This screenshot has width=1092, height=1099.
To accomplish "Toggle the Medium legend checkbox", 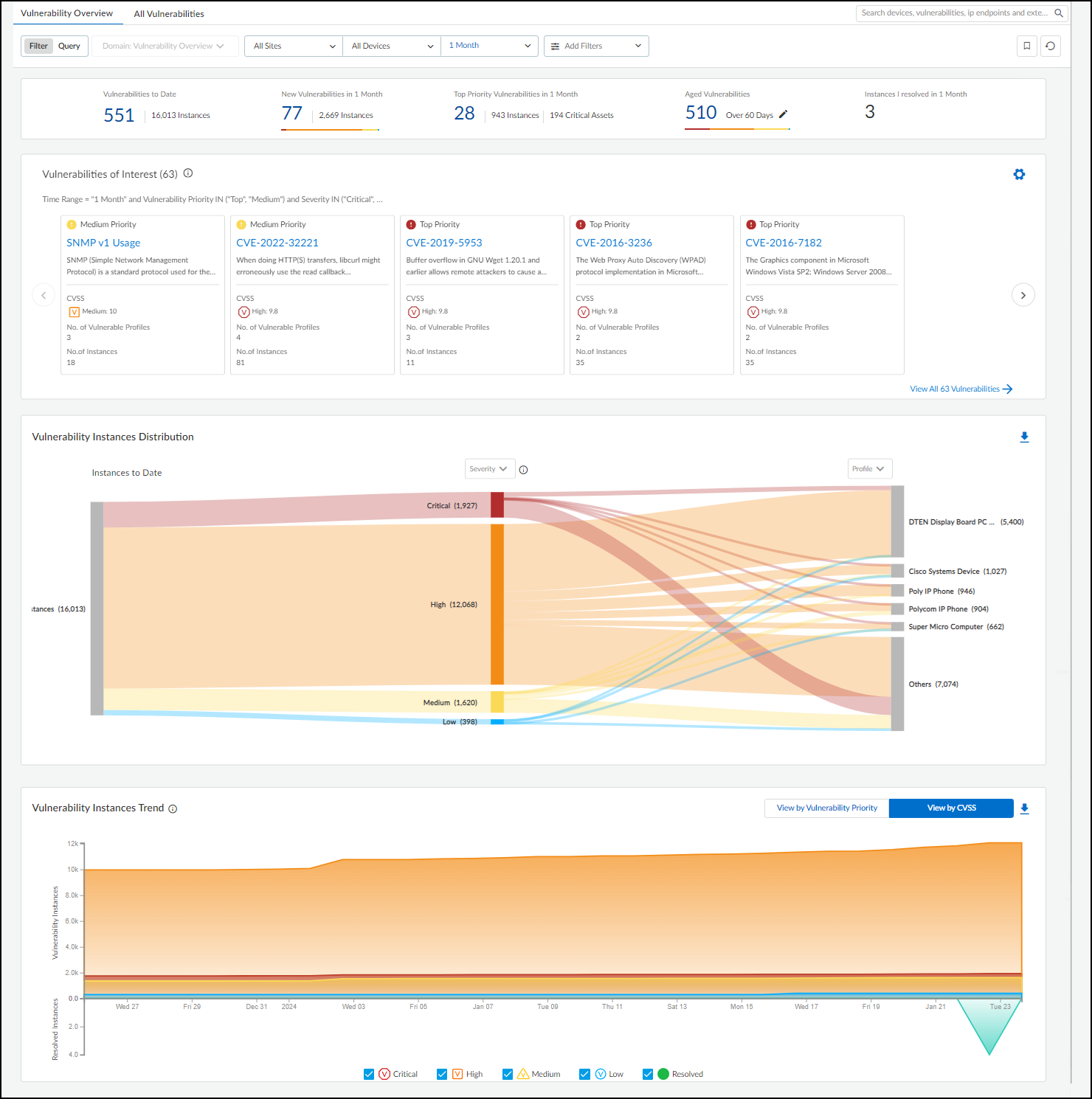I will tap(508, 1074).
